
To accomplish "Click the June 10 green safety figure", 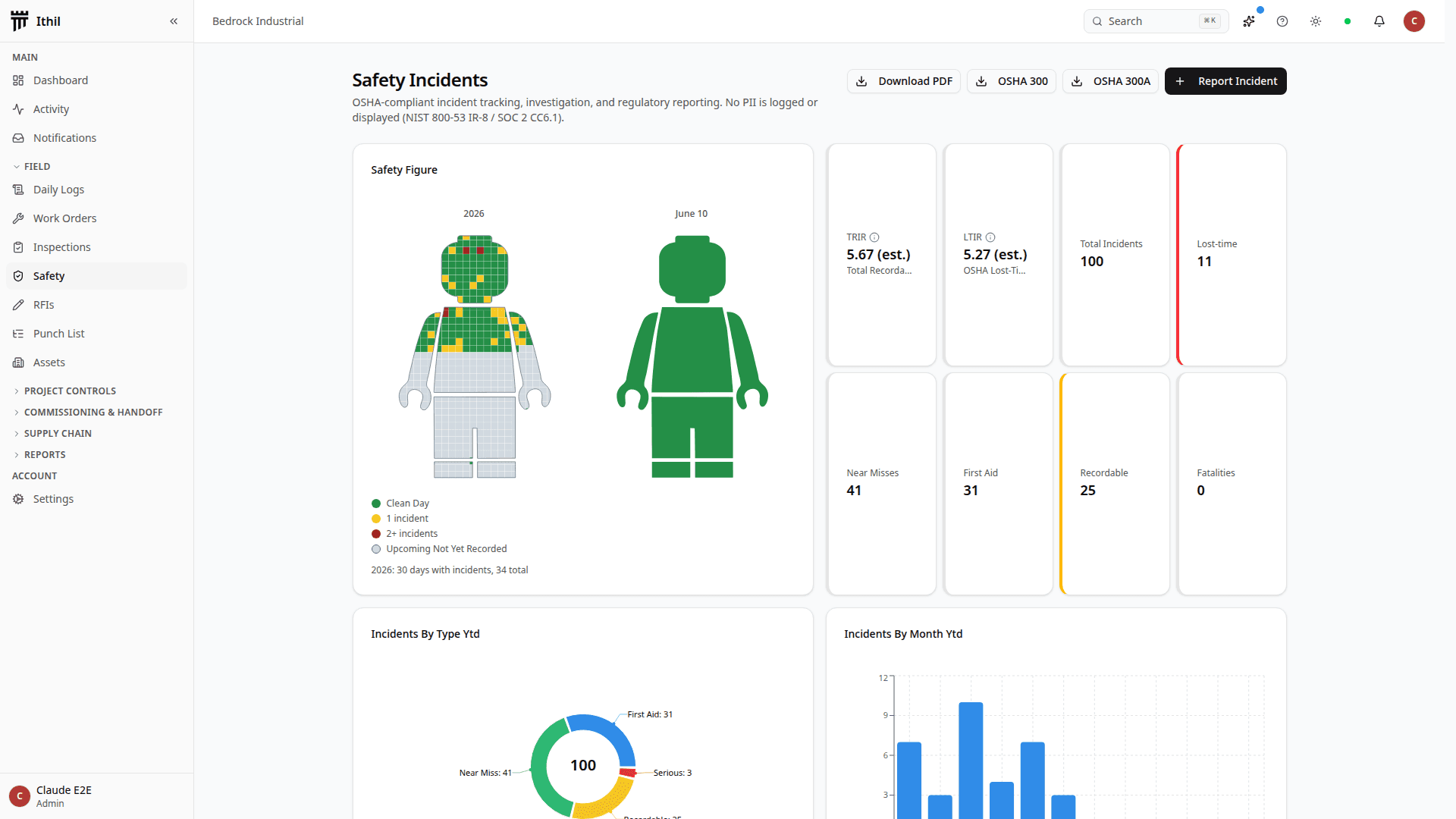I will coord(692,356).
